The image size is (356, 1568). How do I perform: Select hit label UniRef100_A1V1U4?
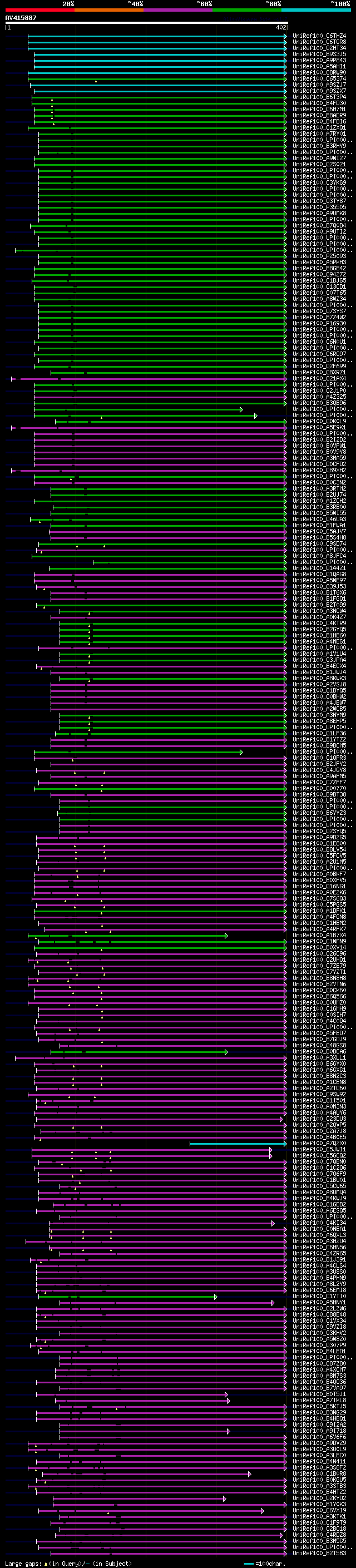319,654
